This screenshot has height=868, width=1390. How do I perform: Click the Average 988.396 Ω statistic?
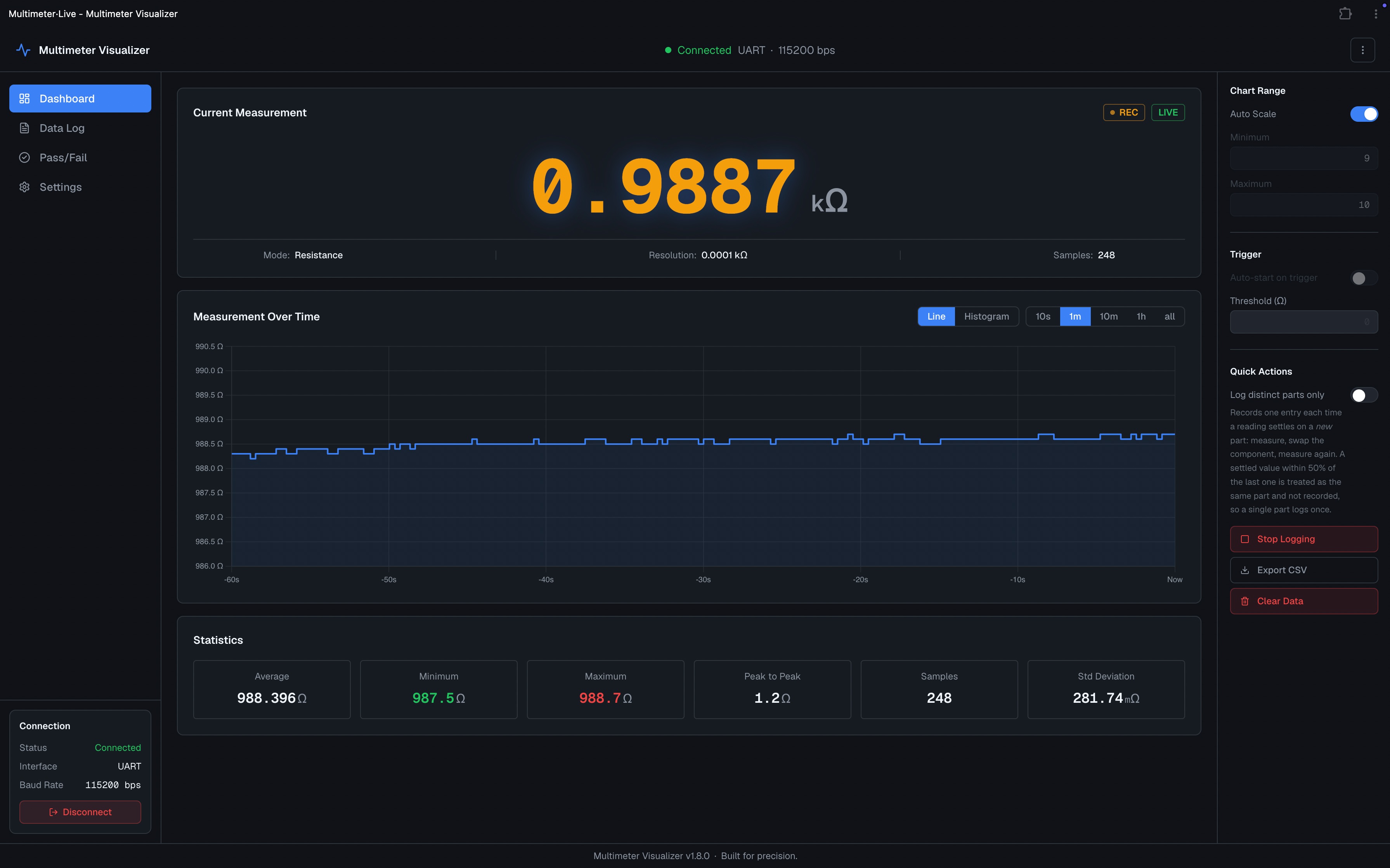click(272, 690)
